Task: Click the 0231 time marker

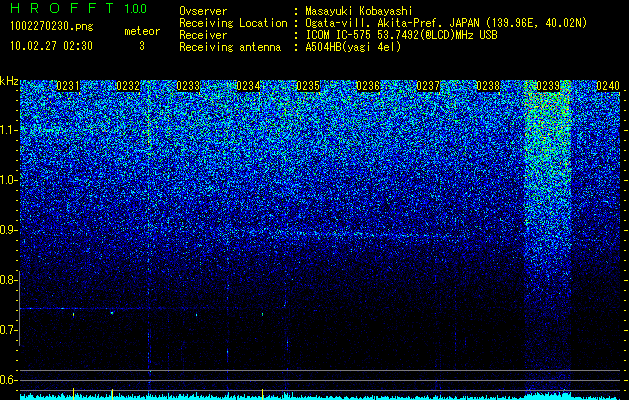Action: click(68, 86)
